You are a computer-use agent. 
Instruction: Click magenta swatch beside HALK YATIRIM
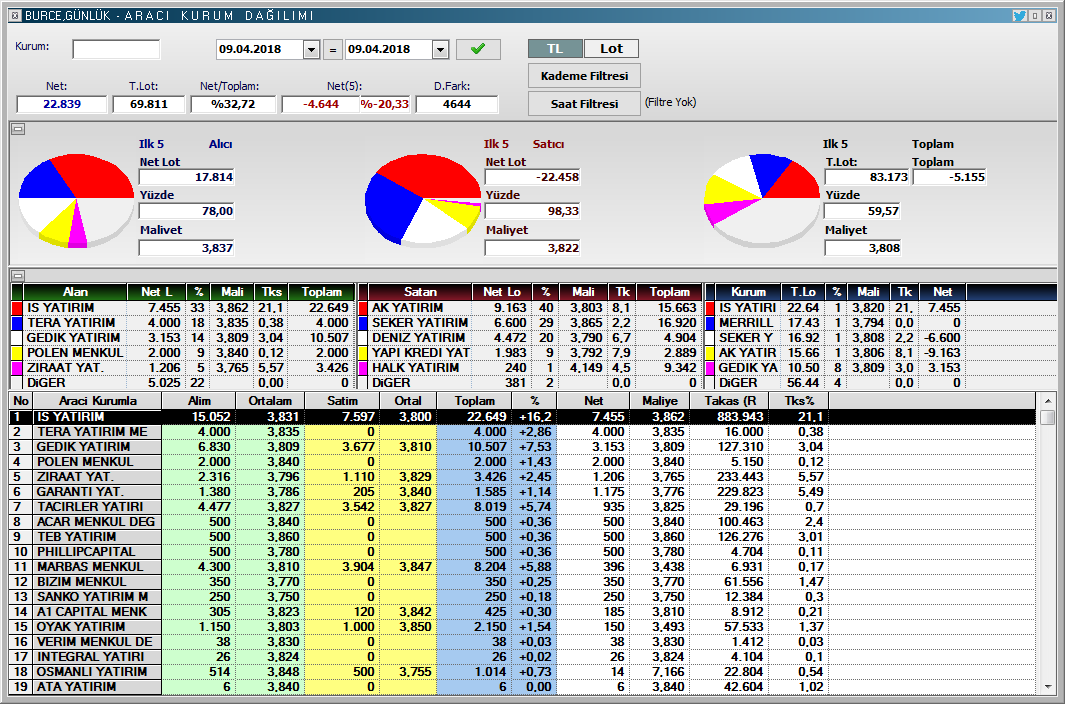(x=363, y=368)
